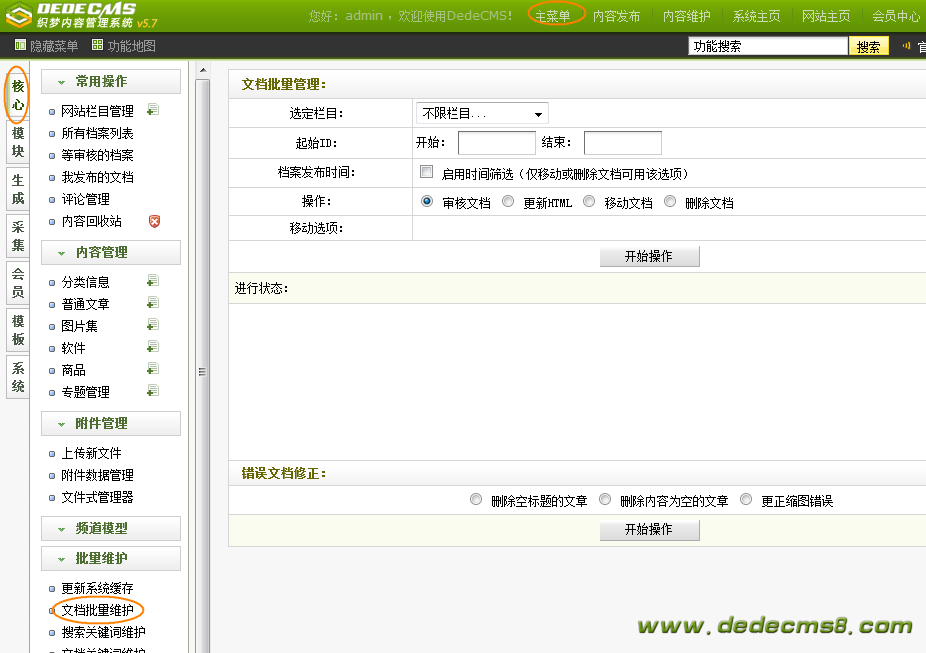This screenshot has height=653, width=926.
Task: Click the add icon next to 商品
Action: tap(153, 369)
